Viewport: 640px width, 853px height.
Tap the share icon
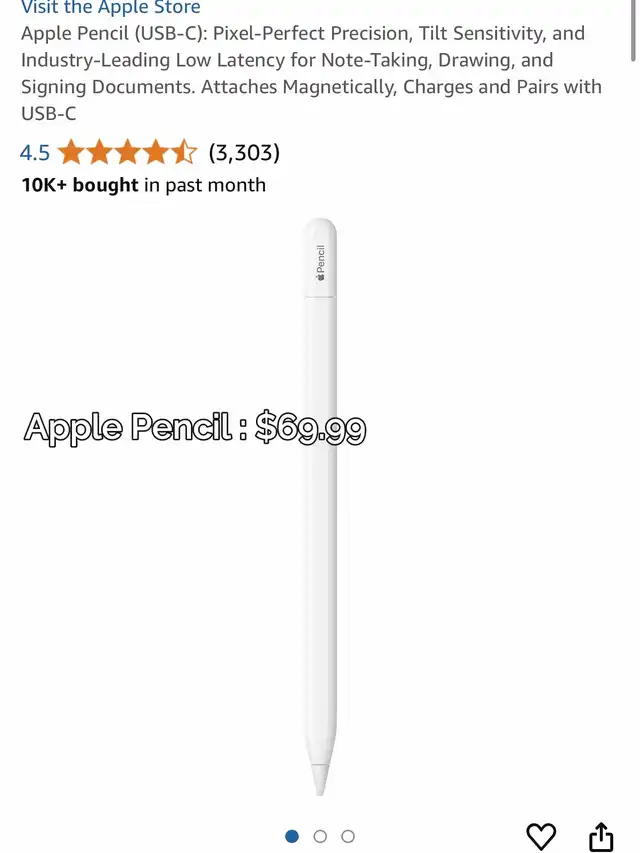click(x=601, y=836)
